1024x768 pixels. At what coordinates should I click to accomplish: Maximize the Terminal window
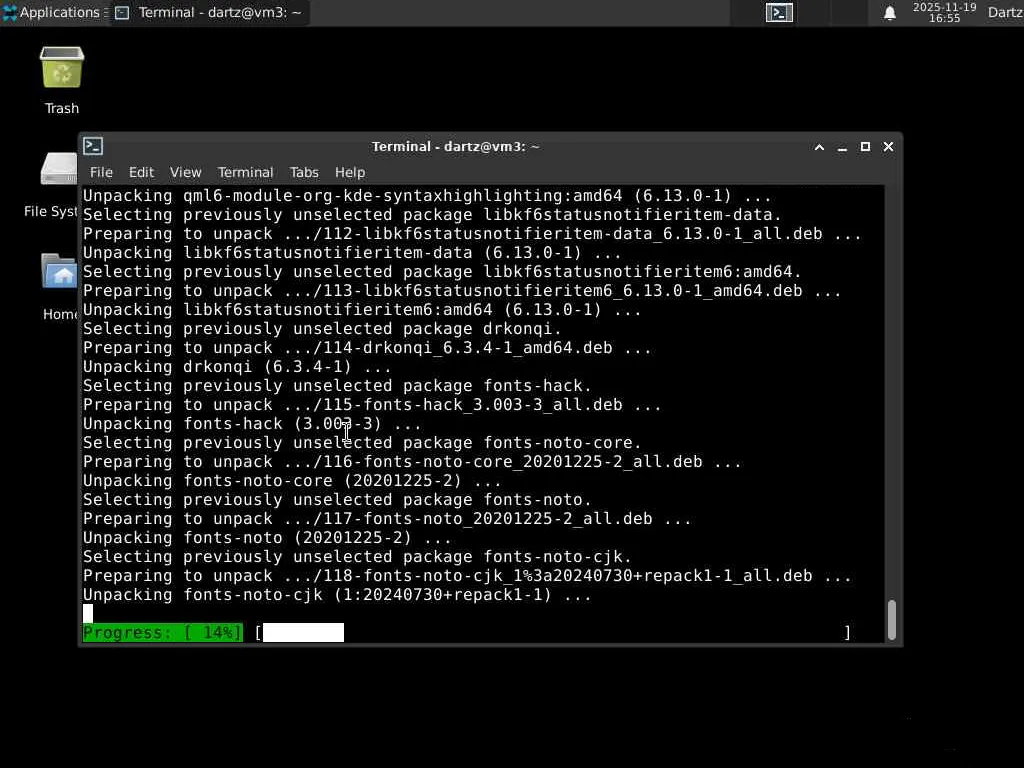click(x=865, y=147)
